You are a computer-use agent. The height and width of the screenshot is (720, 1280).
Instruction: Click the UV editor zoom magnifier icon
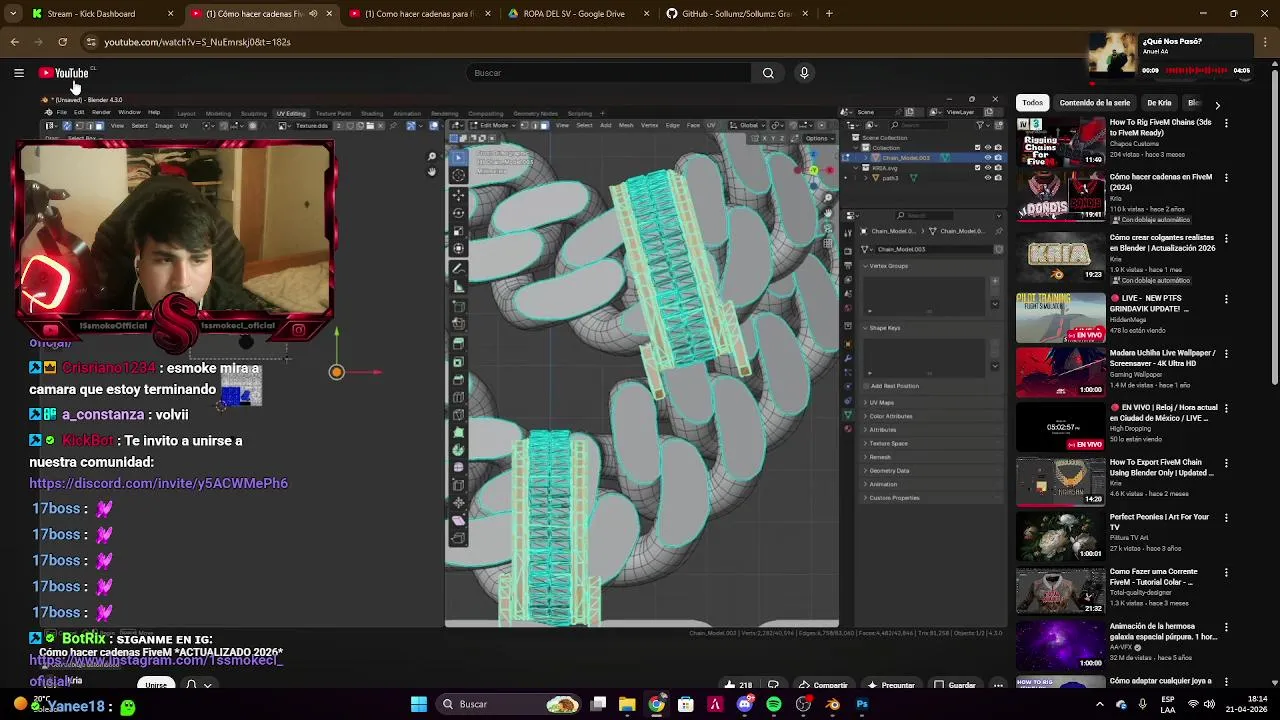[432, 157]
